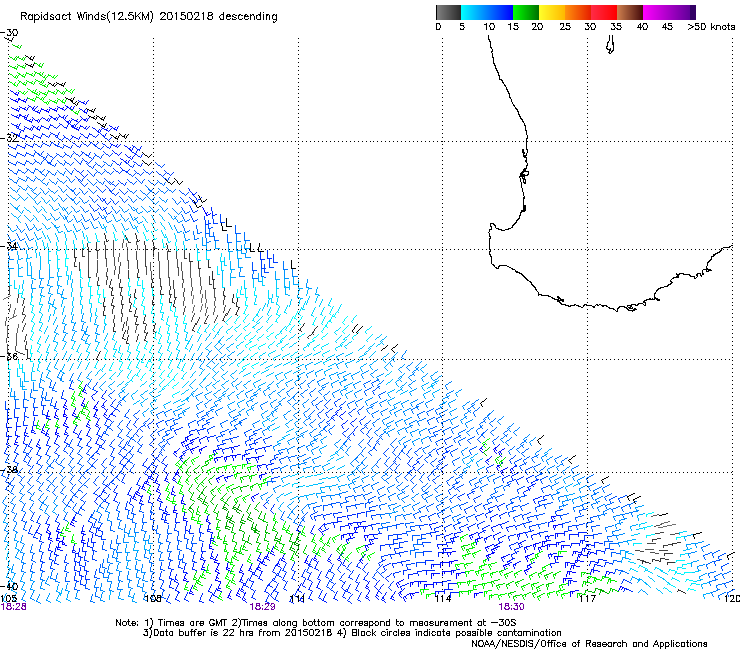
Task: Click the "117" longitude label
Action: coord(588,599)
